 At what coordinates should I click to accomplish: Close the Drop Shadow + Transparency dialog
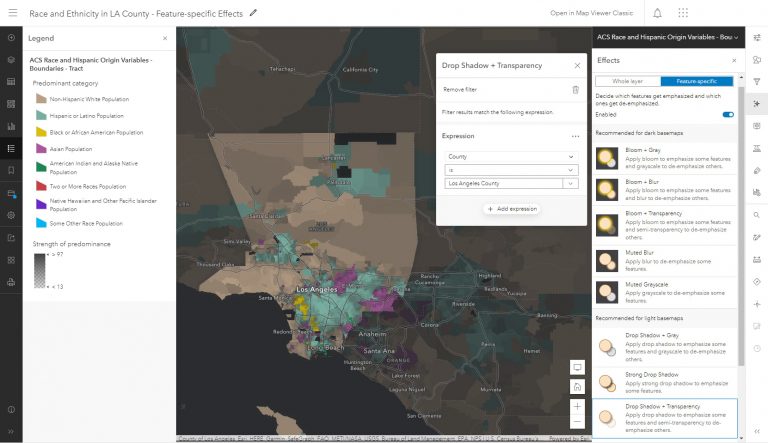coord(577,66)
